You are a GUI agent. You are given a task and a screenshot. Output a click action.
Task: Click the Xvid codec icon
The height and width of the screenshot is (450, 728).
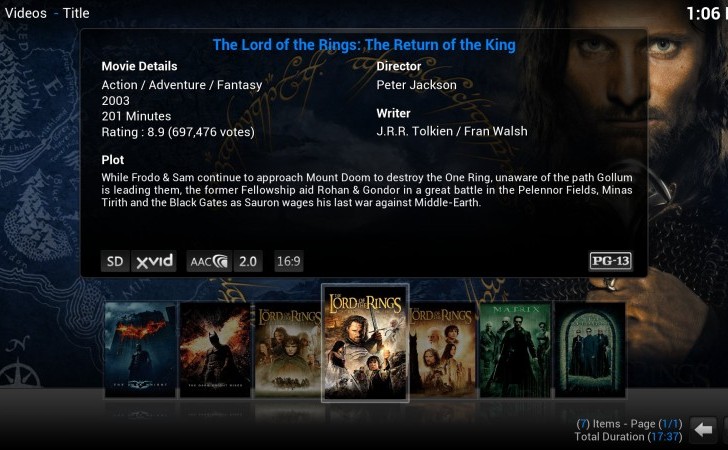(x=154, y=261)
